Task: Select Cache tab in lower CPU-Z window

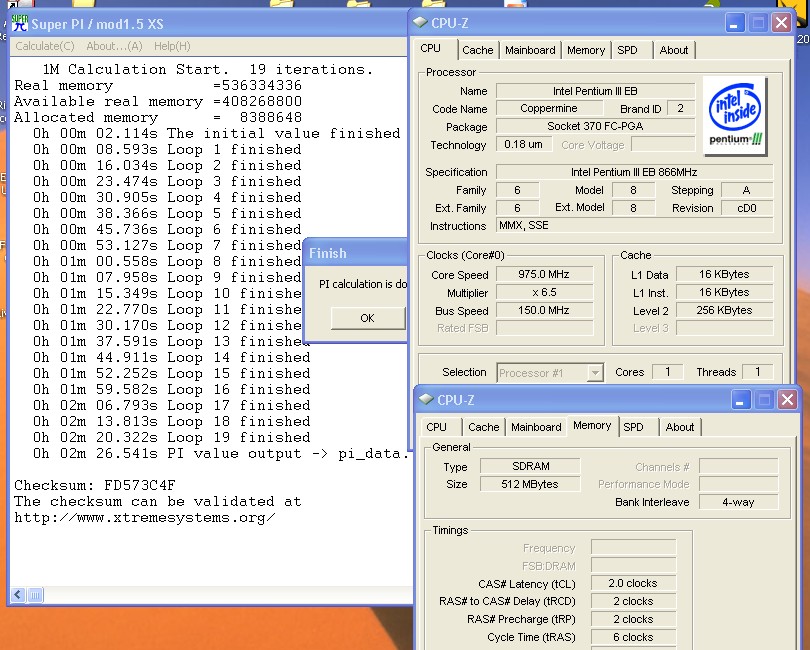Action: (x=484, y=427)
